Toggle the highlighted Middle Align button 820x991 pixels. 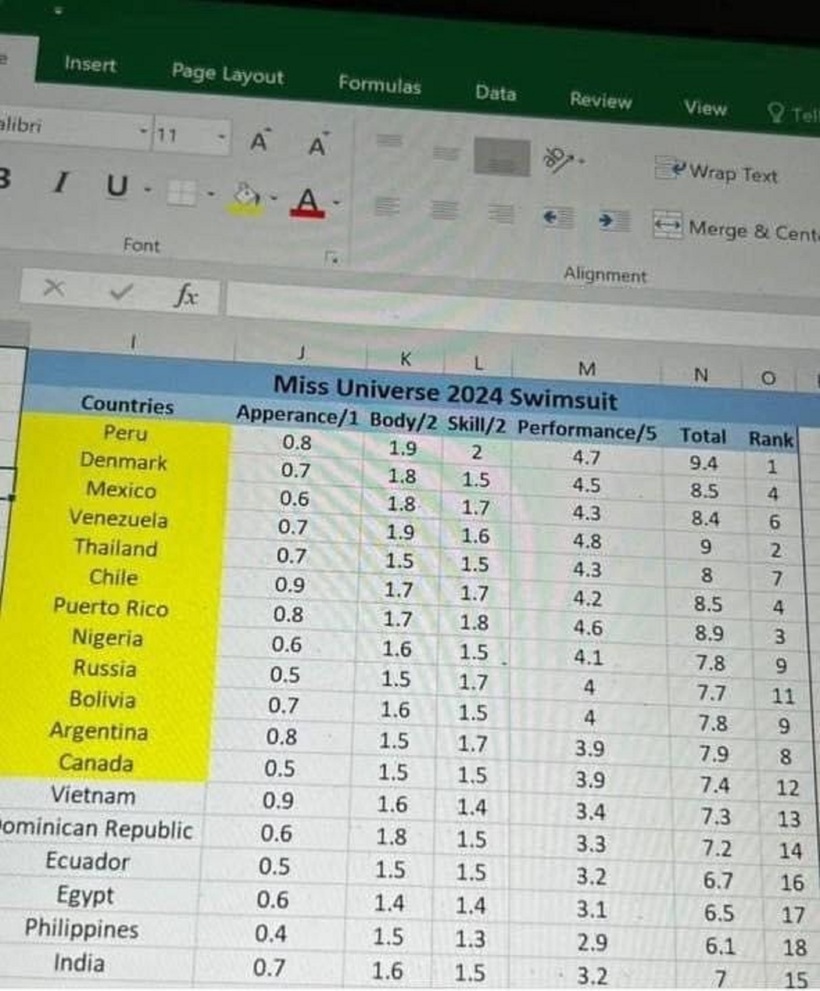(x=501, y=156)
